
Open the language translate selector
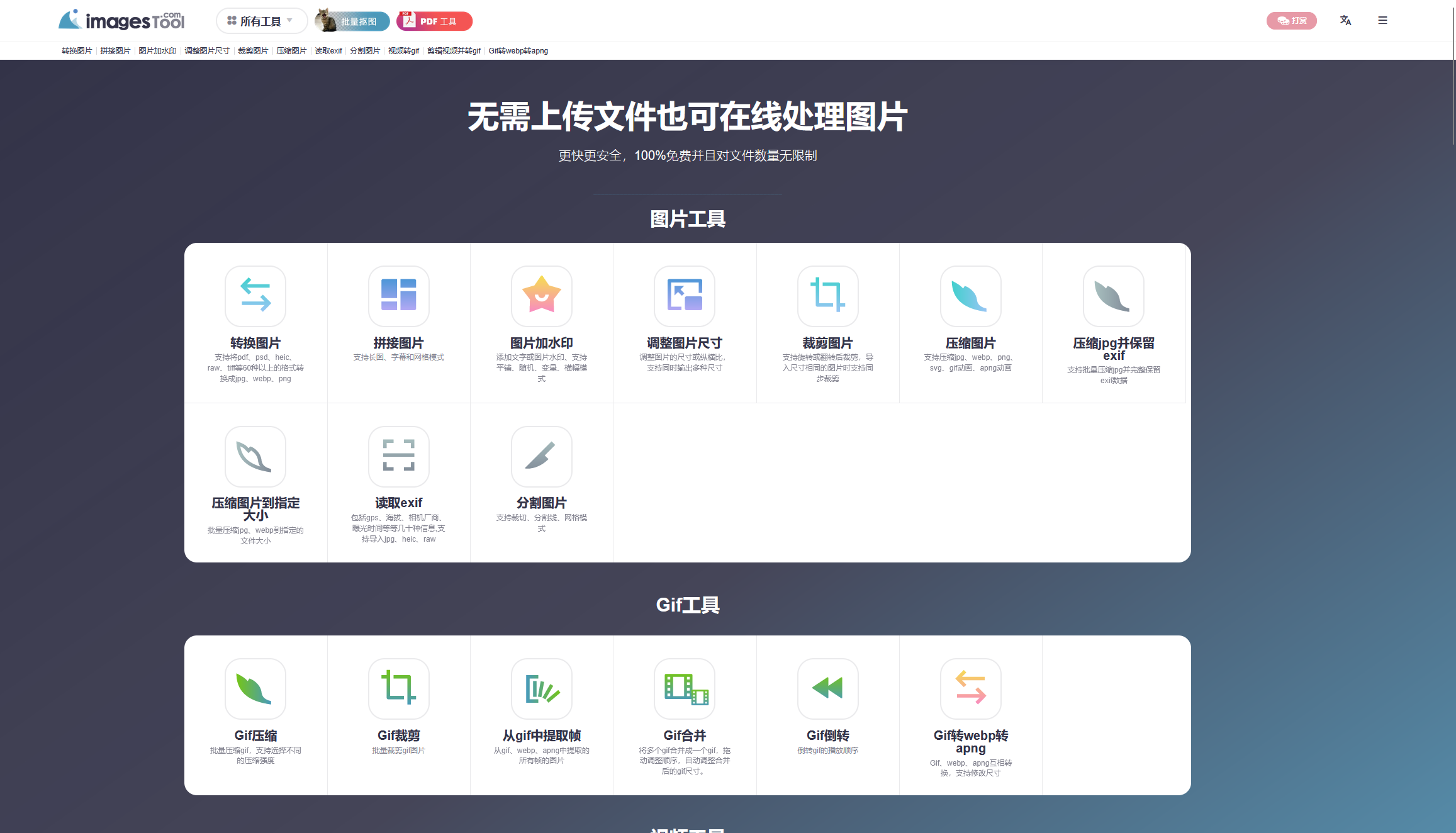pyautogui.click(x=1345, y=21)
